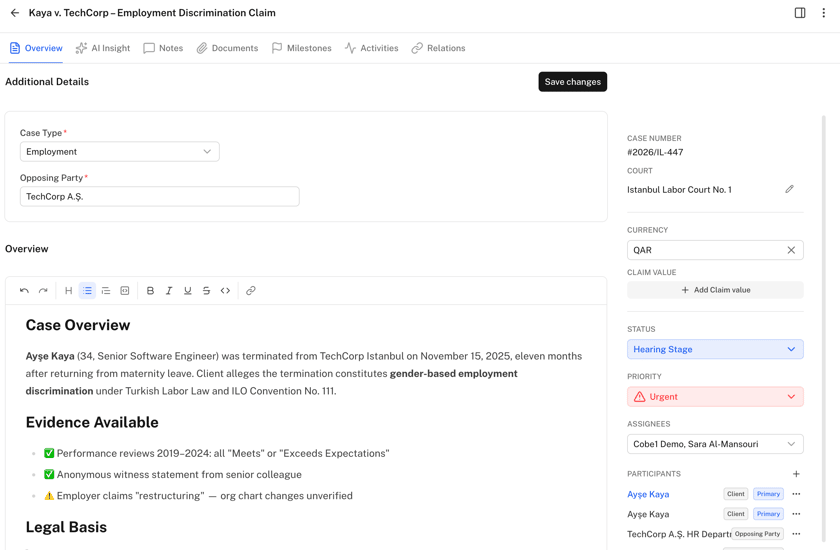840x550 pixels.
Task: Open options for TechCorp A.Ş. HR participant
Action: (x=797, y=534)
